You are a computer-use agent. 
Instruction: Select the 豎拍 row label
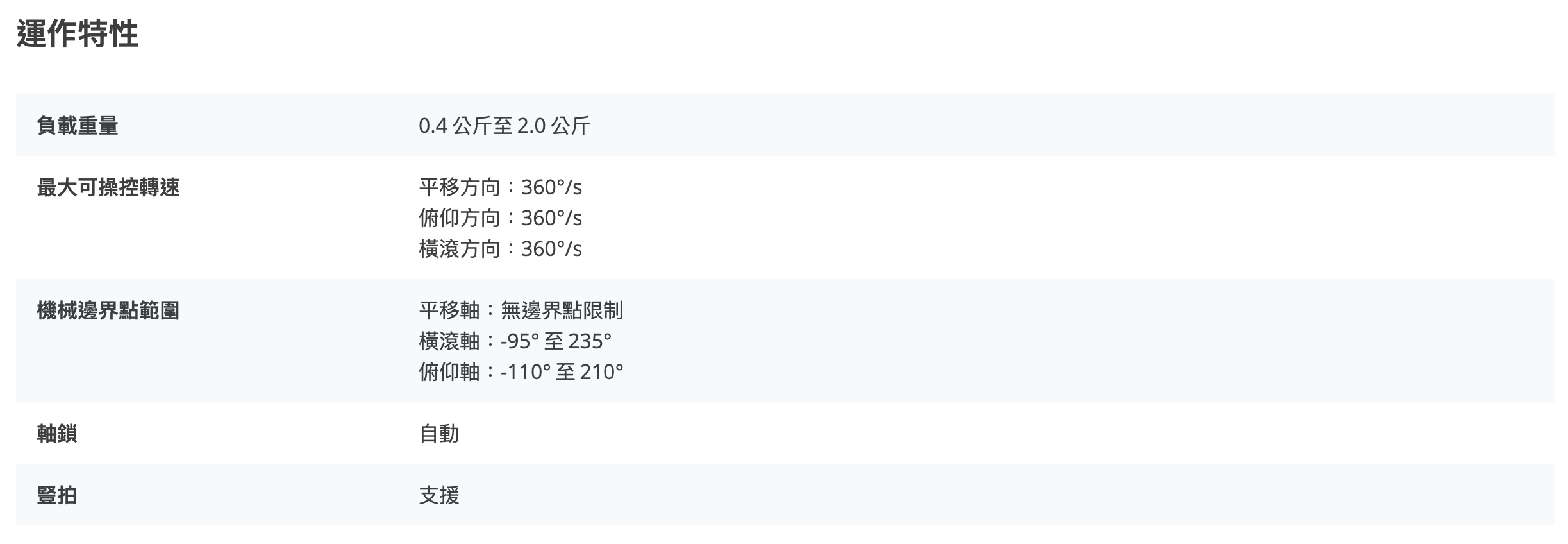coord(57,495)
